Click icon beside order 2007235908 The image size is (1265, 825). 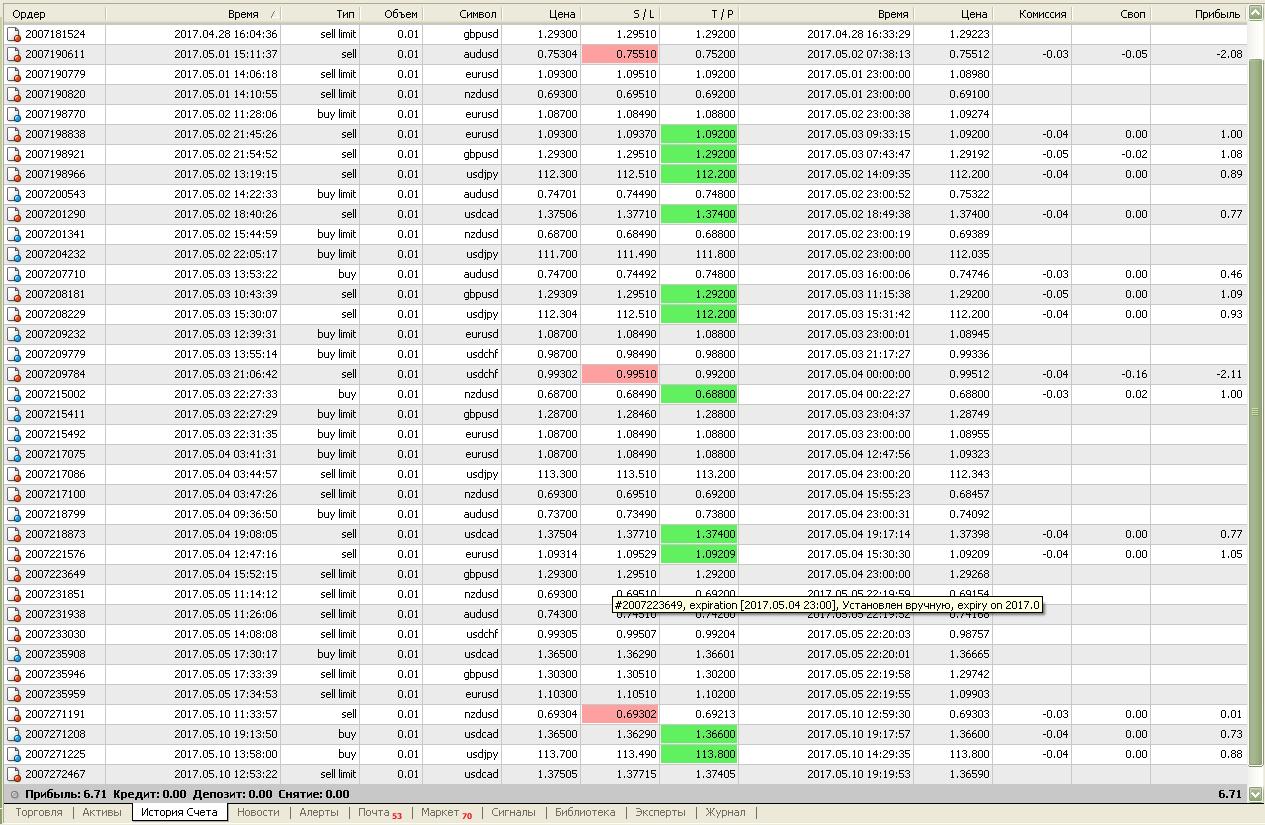tap(14, 654)
